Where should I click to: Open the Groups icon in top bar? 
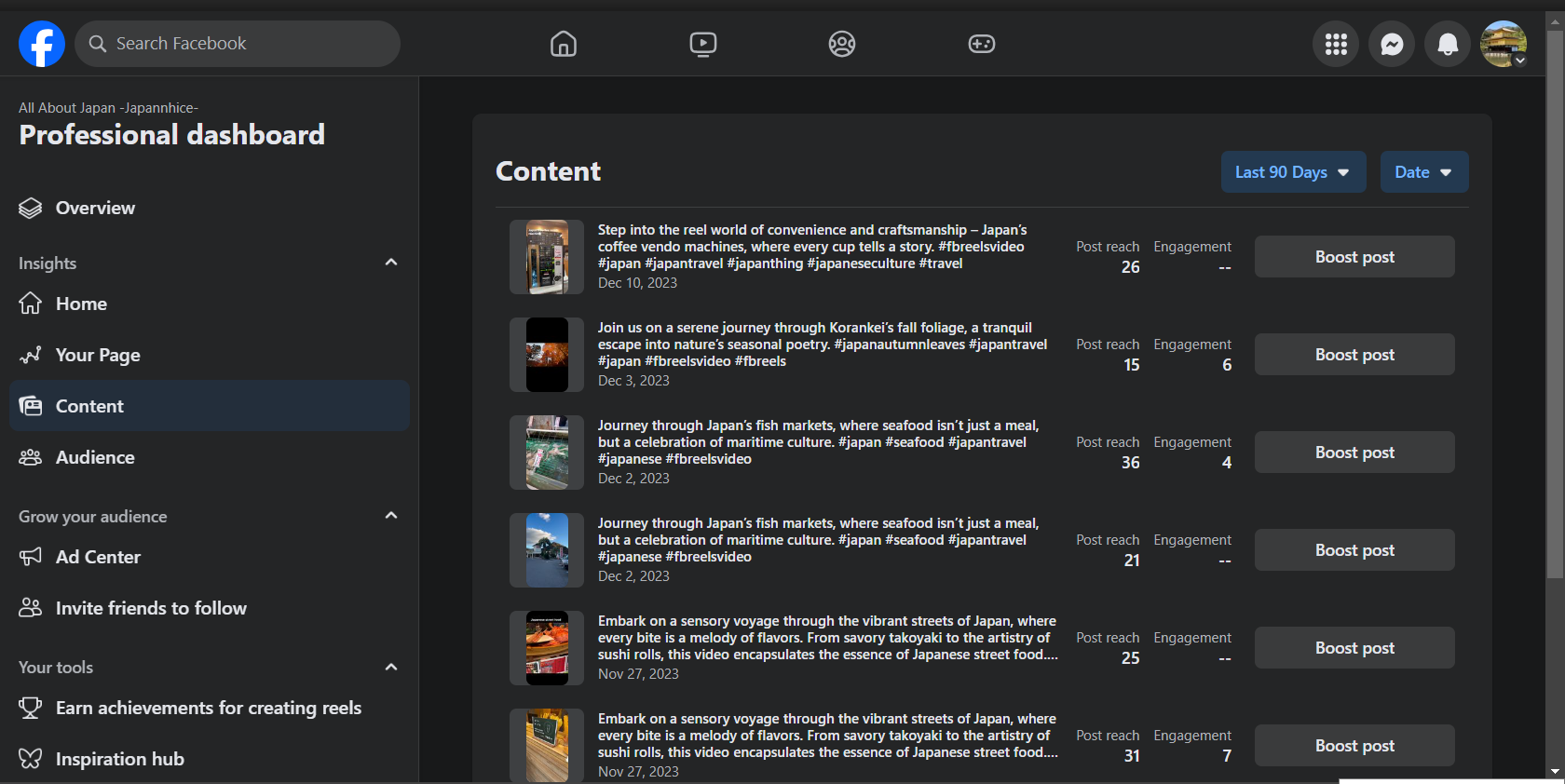[842, 44]
